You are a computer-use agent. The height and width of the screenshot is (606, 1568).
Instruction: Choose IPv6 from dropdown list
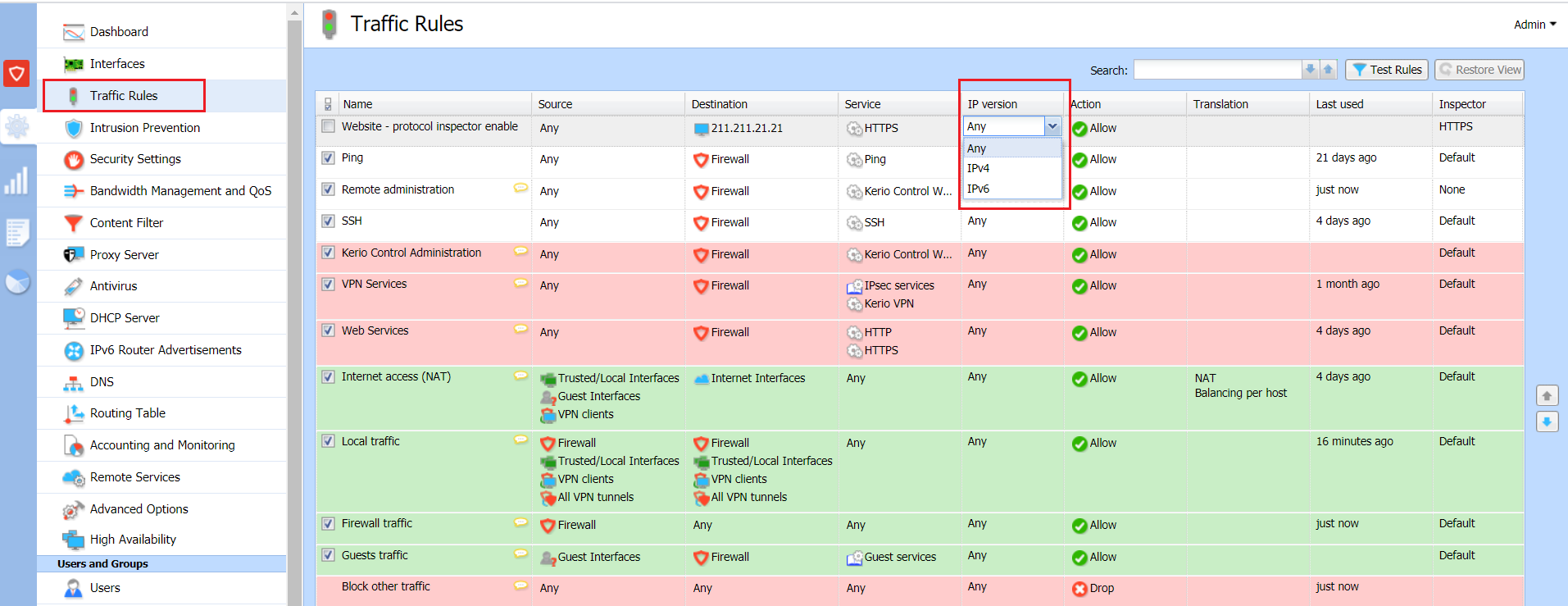(x=1012, y=189)
